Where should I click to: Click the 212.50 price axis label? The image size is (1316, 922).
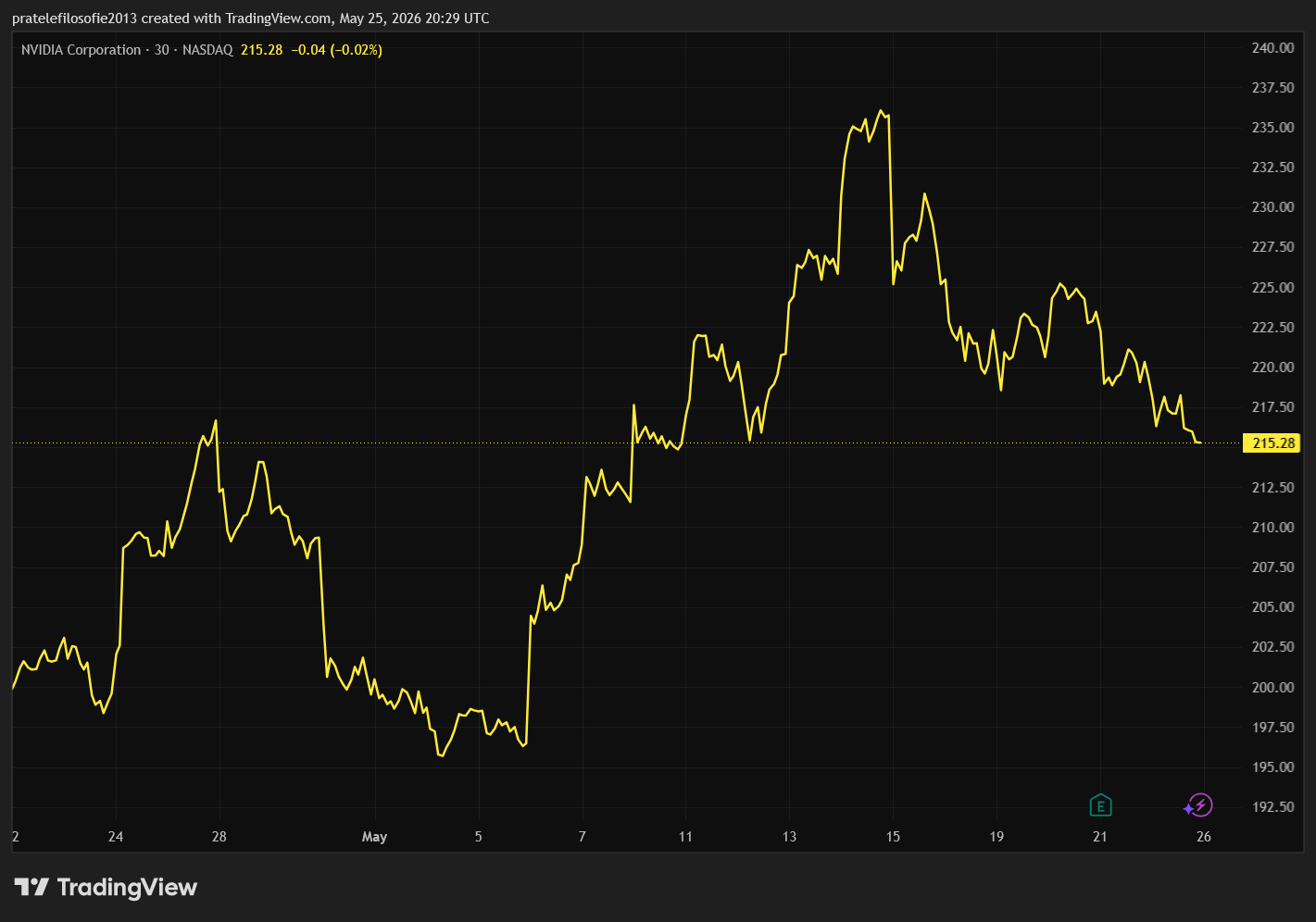[x=1273, y=488]
